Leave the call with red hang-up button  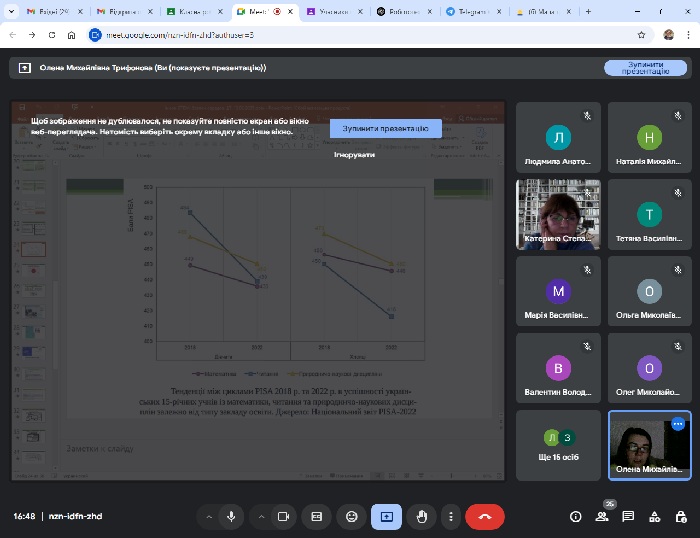coord(485,516)
